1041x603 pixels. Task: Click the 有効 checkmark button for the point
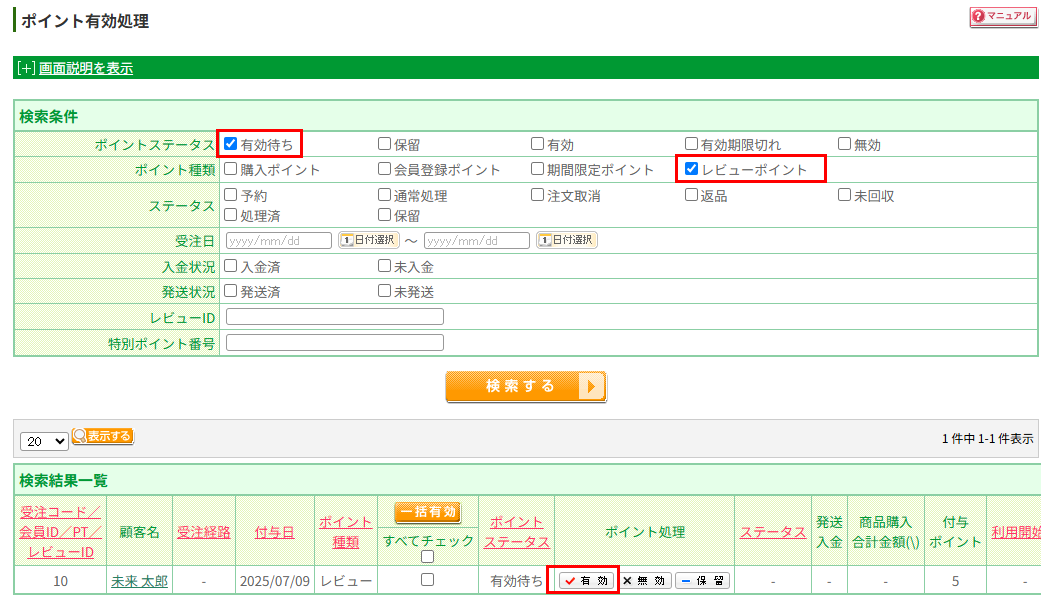pyautogui.click(x=583, y=580)
